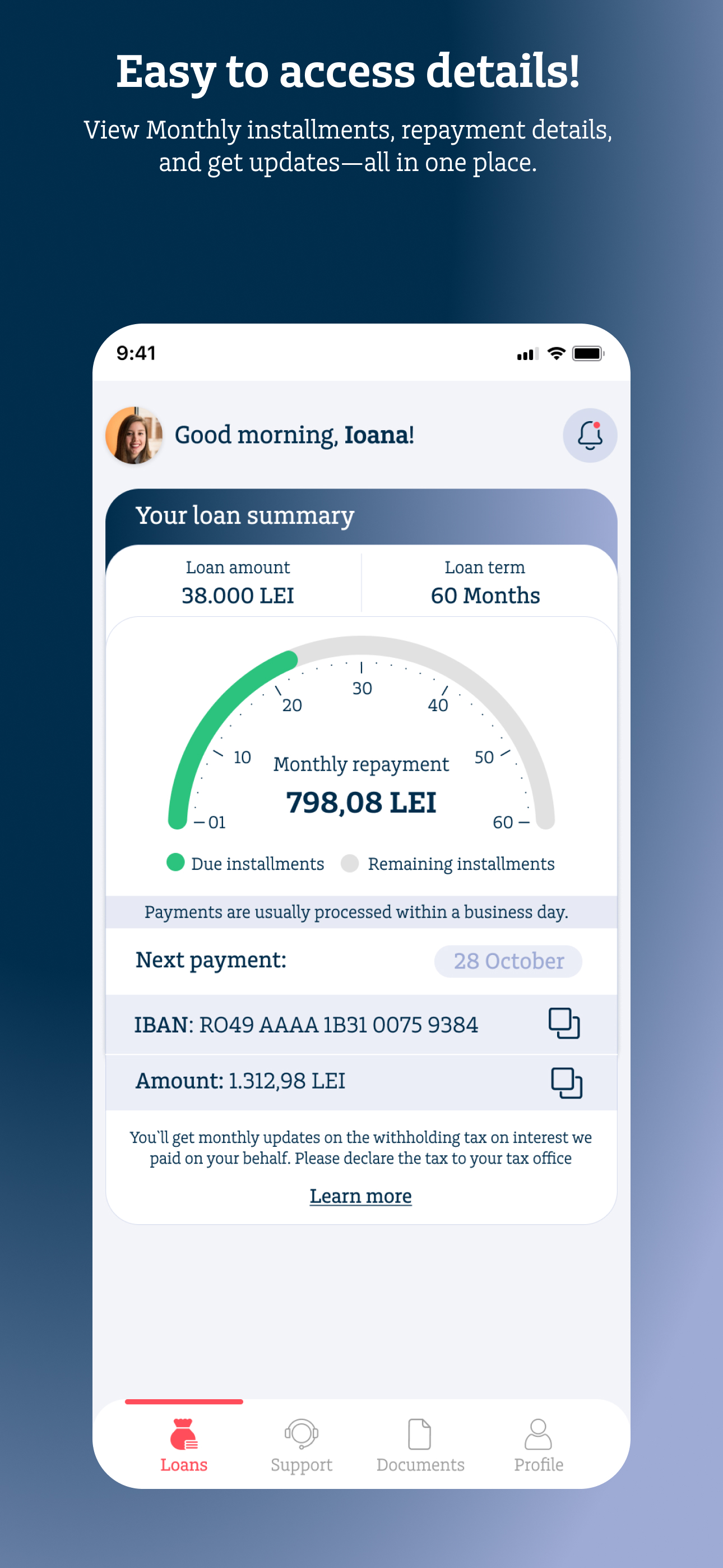Image resolution: width=723 pixels, height=1568 pixels.
Task: Click the grey Remaining installments legend dot
Action: tap(349, 863)
